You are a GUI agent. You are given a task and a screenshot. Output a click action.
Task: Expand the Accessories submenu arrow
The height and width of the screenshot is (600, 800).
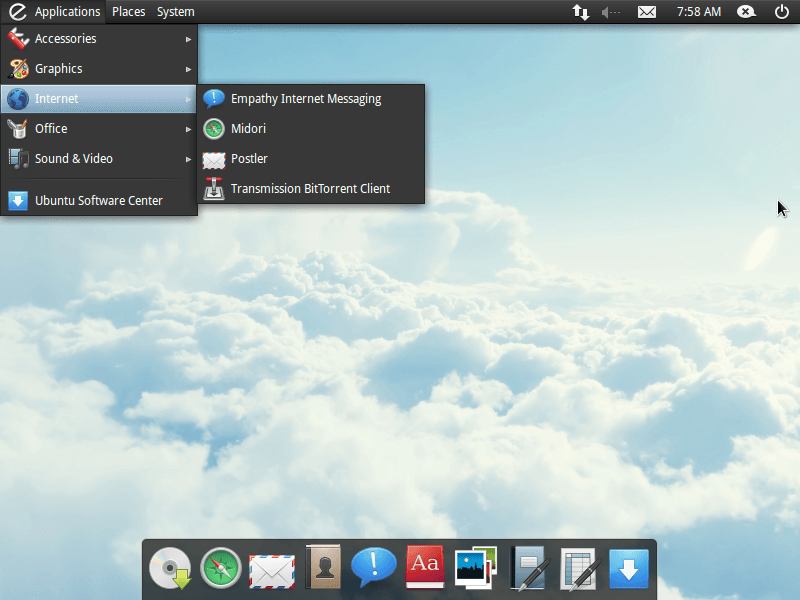[188, 39]
